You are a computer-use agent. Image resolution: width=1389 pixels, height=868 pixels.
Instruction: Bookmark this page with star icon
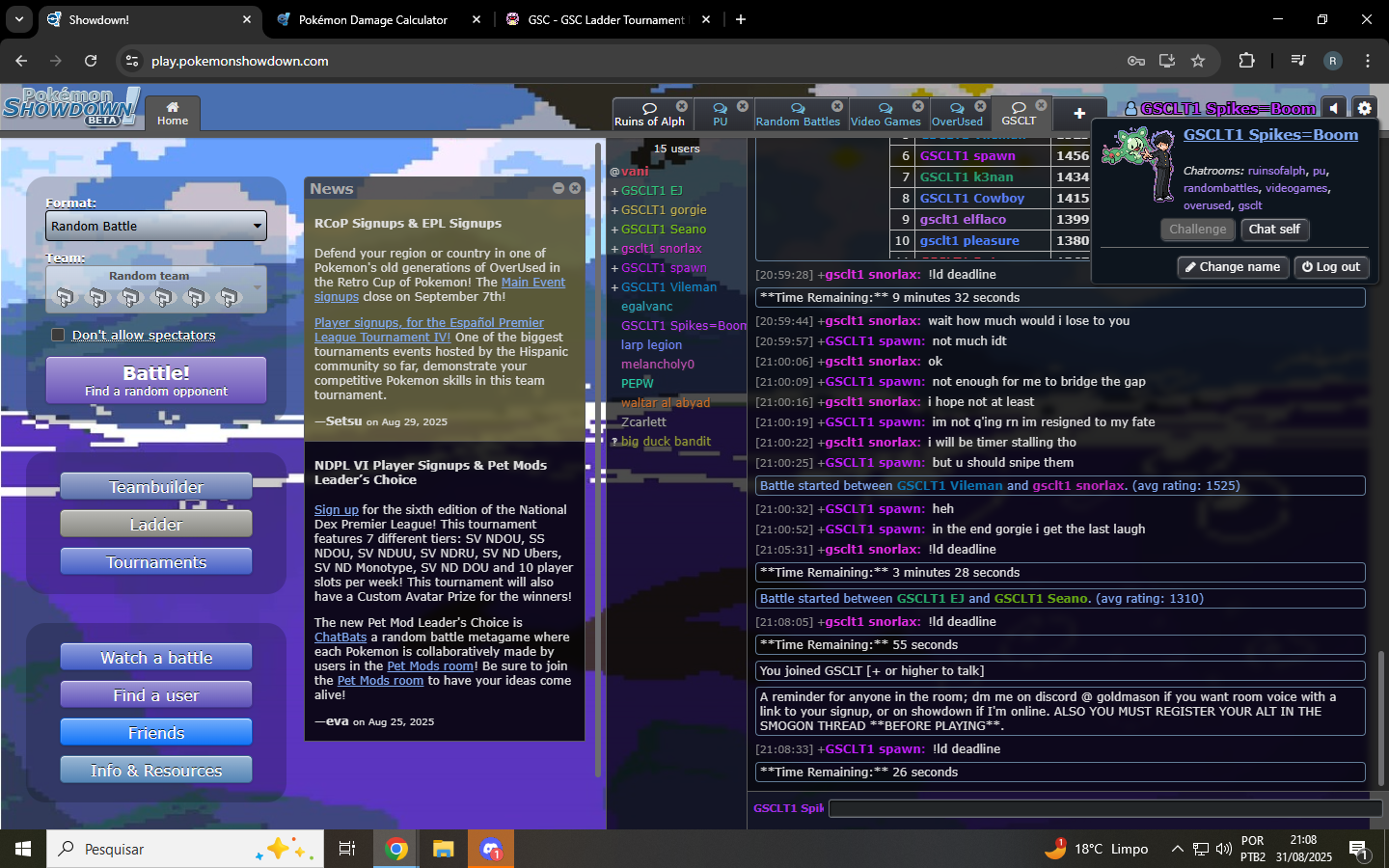(x=1198, y=61)
